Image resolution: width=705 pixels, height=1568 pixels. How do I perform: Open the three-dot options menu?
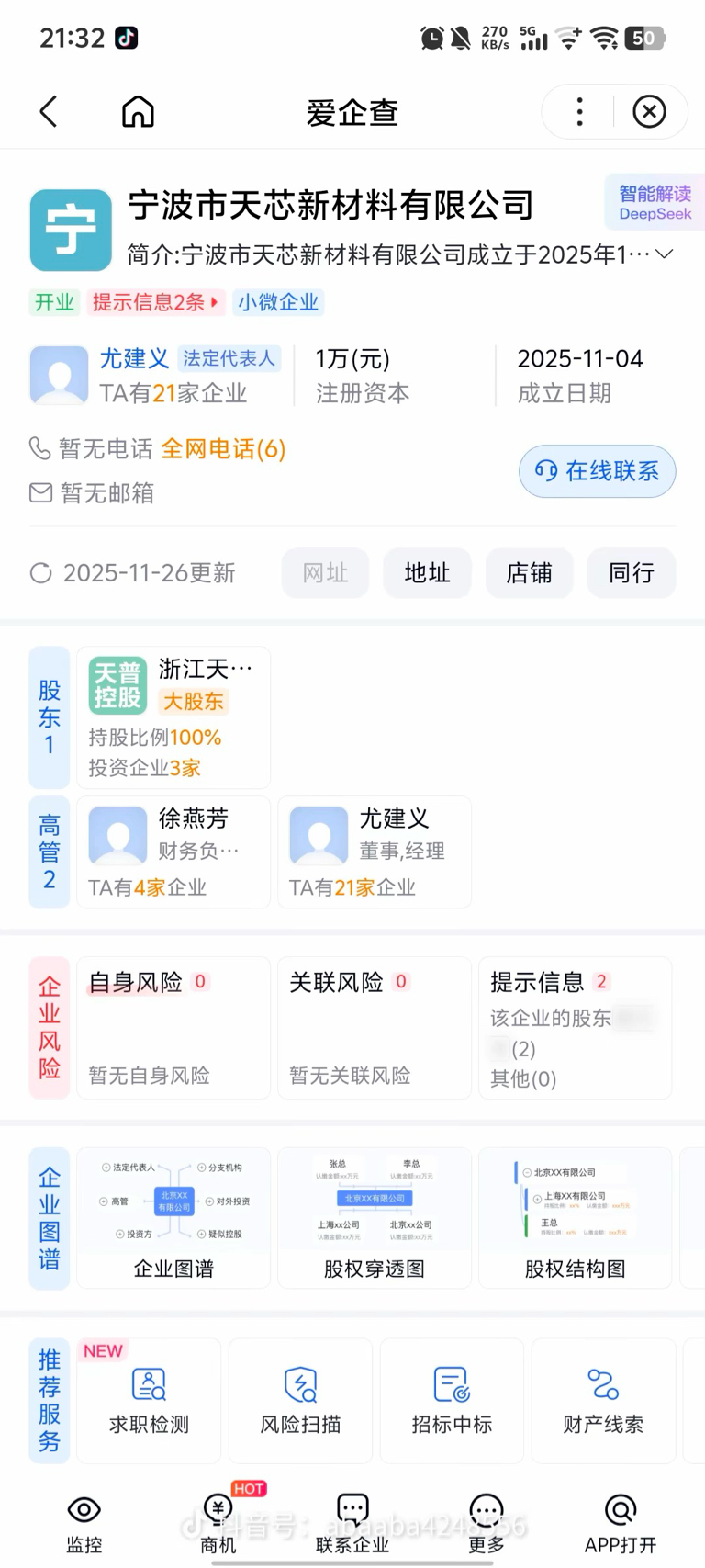[x=579, y=112]
